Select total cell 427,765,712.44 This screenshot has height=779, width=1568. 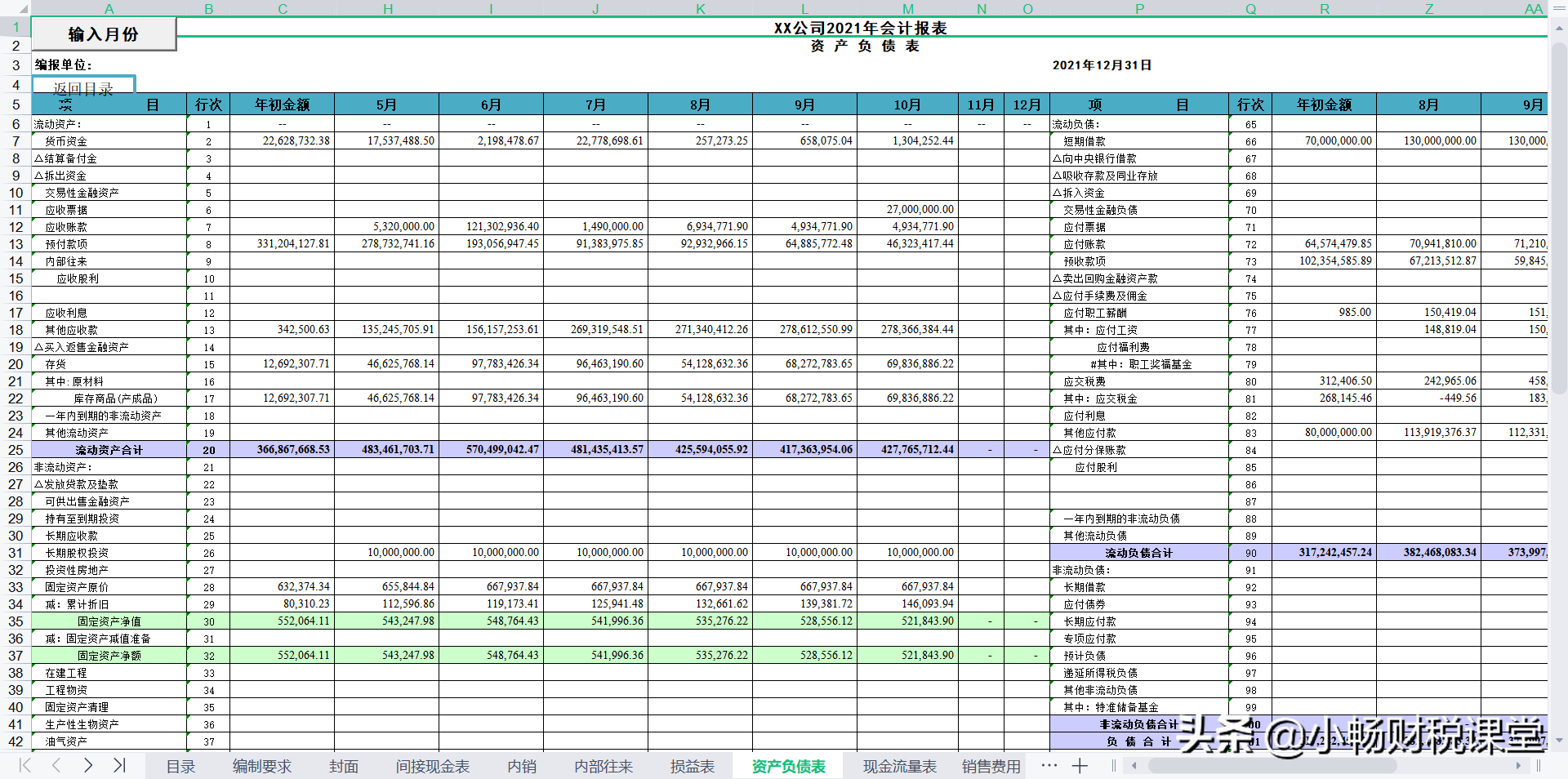pos(908,450)
